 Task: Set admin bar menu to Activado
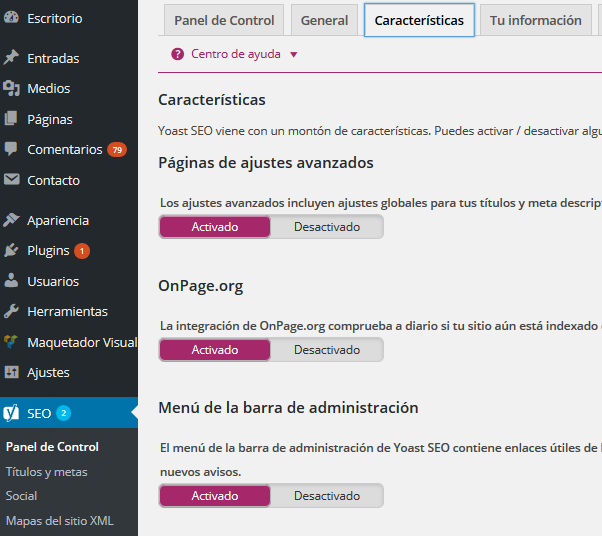[215, 496]
